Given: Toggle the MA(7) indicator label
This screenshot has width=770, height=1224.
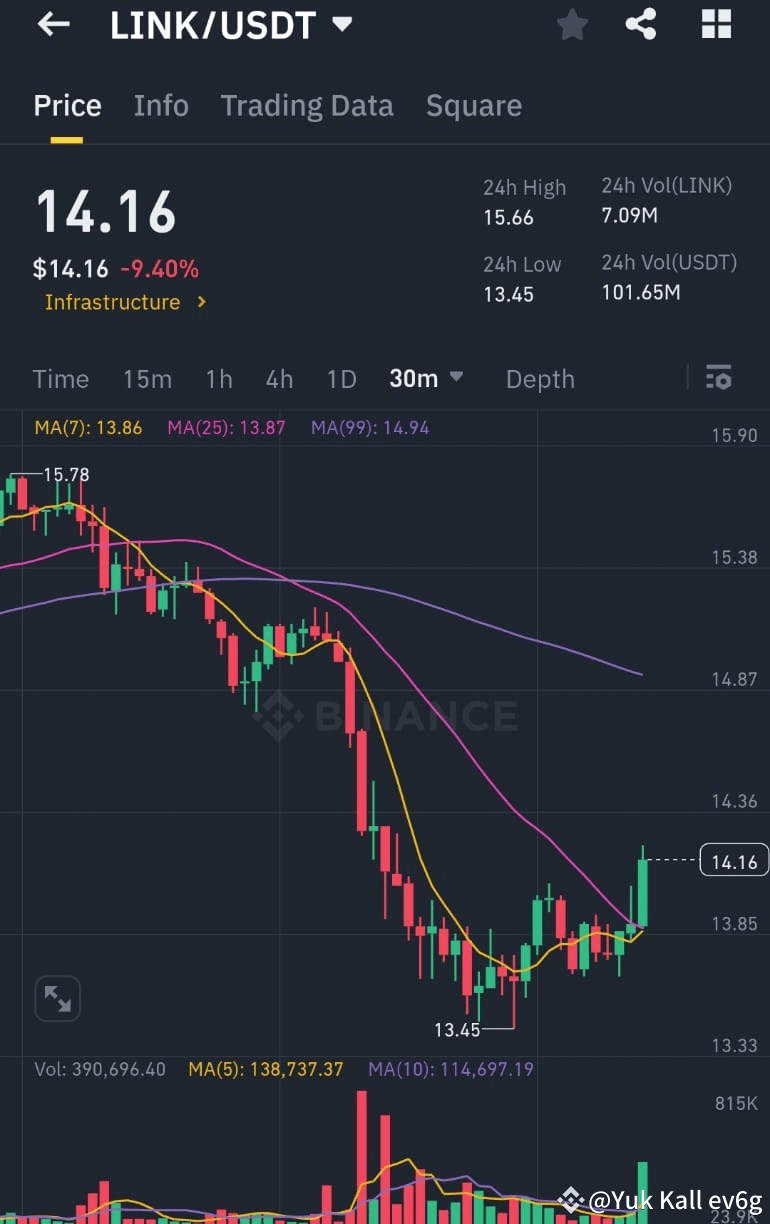Looking at the screenshot, I should (86, 427).
